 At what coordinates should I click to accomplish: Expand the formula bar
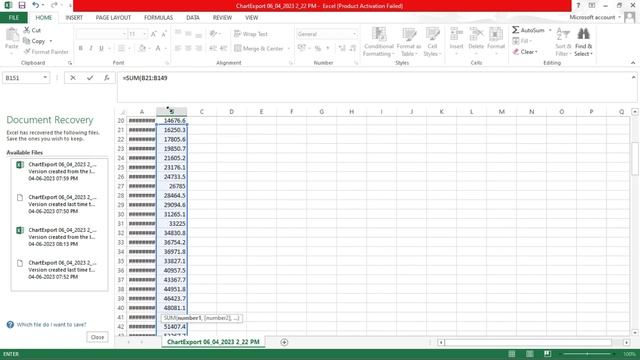pyautogui.click(x=633, y=77)
